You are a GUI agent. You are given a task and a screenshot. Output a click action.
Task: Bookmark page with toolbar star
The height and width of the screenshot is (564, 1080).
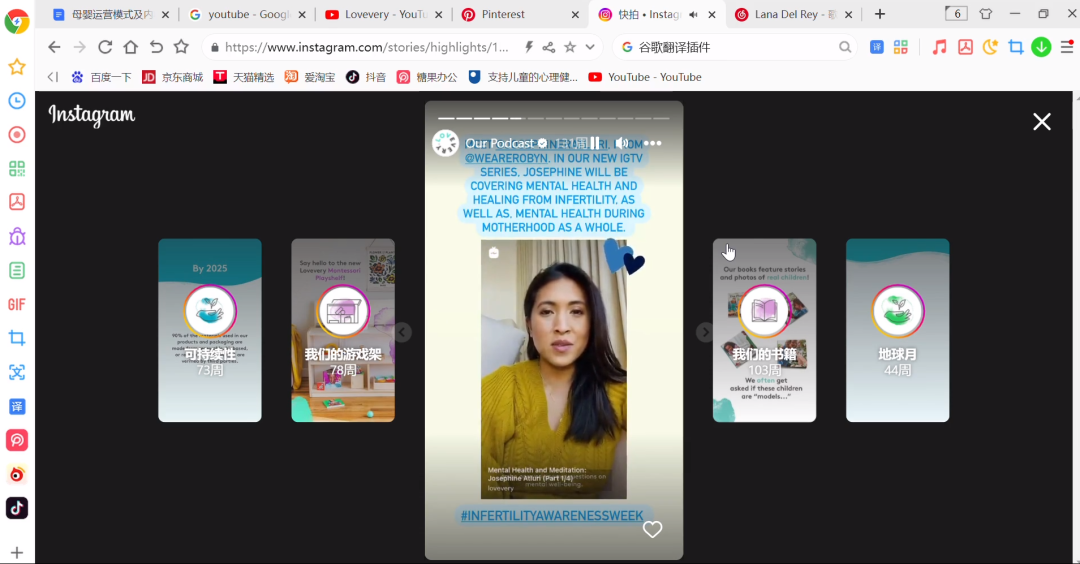(181, 47)
